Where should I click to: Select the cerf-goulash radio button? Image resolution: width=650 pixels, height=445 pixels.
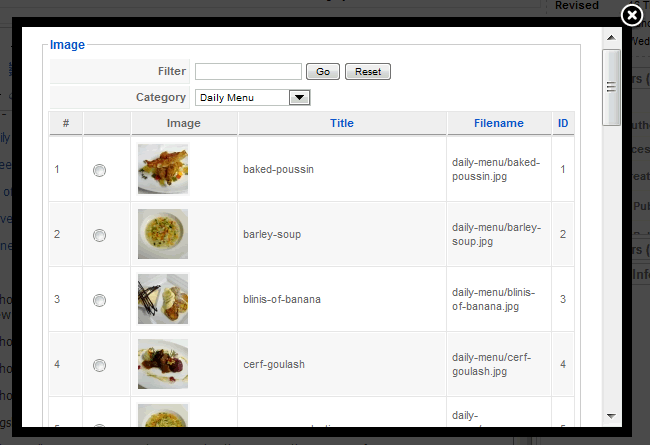(x=99, y=365)
